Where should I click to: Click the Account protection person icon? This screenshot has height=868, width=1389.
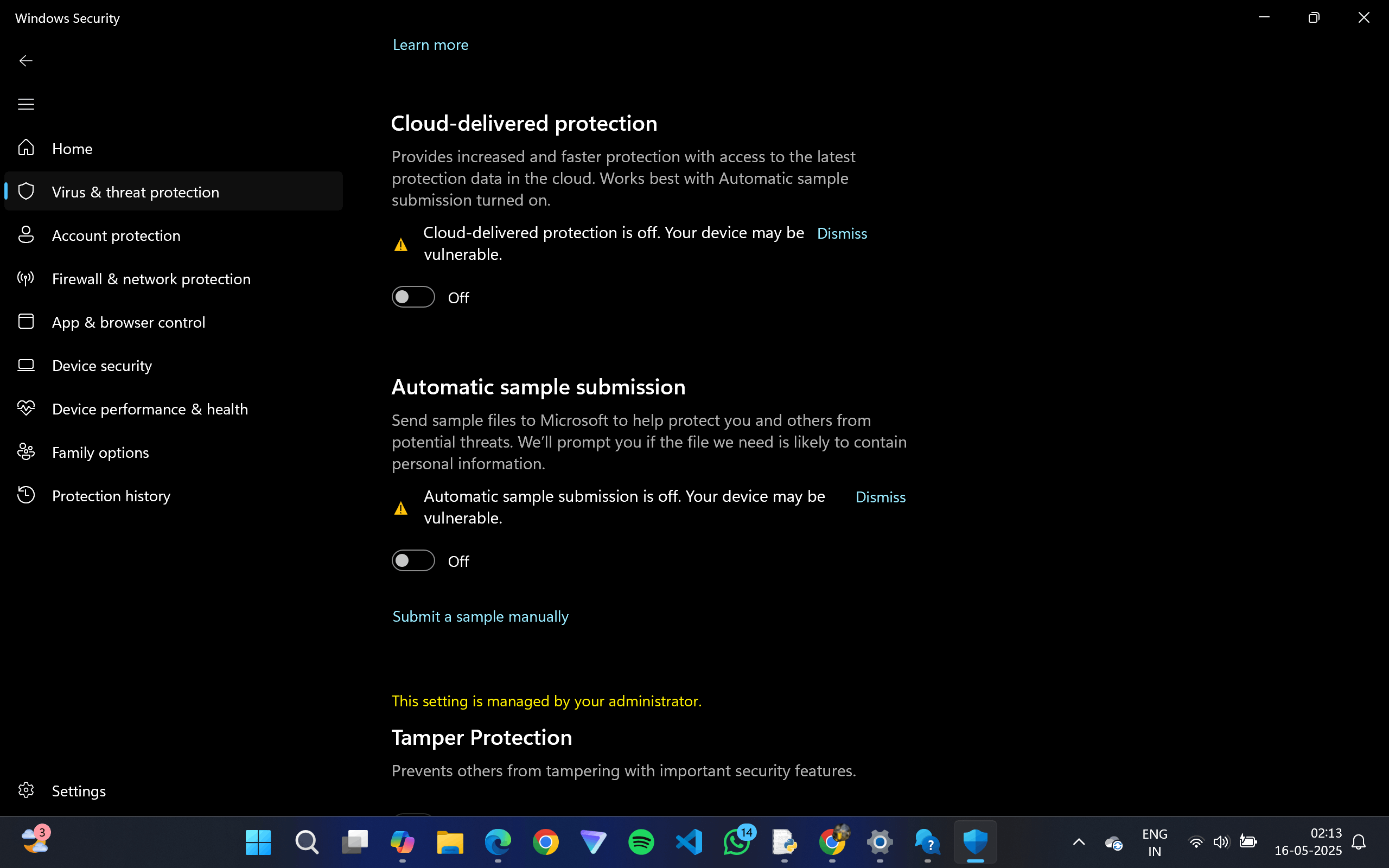[26, 235]
